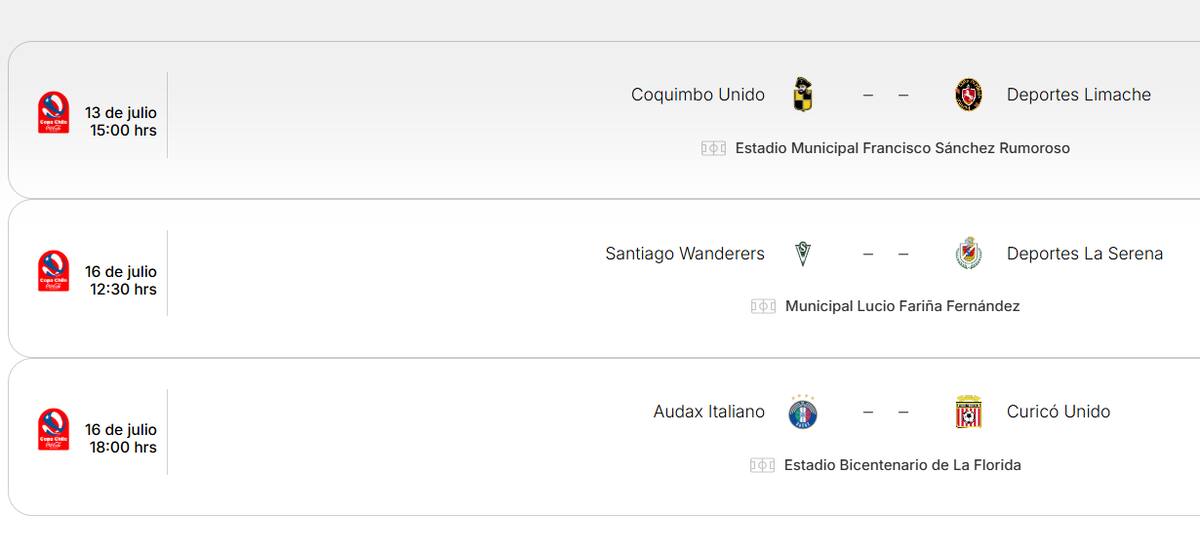The image size is (1200, 552).
Task: Click the Deportes Limache team crest
Action: 968,95
